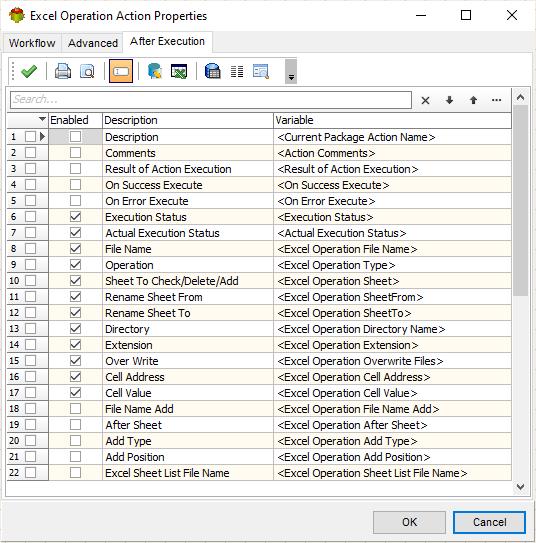Enable the File Name Add checkbox
Image resolution: width=536 pixels, height=543 pixels.
pos(75,409)
